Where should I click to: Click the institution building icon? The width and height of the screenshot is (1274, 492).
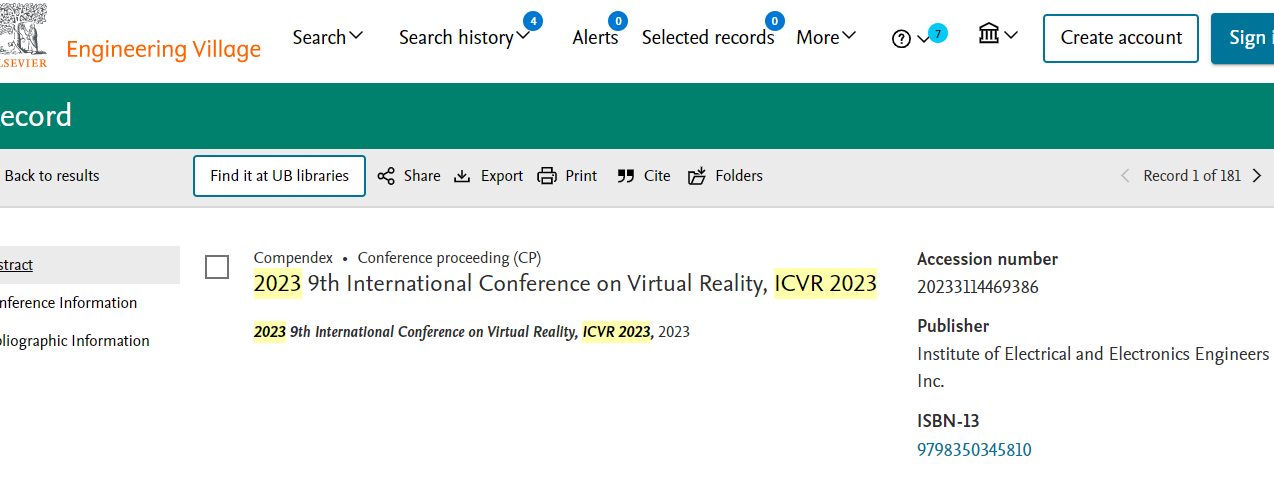(989, 35)
